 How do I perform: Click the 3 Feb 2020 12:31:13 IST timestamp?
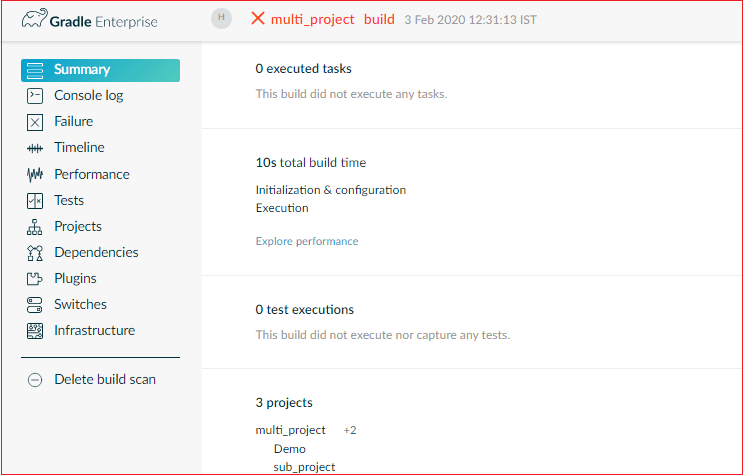(x=471, y=20)
